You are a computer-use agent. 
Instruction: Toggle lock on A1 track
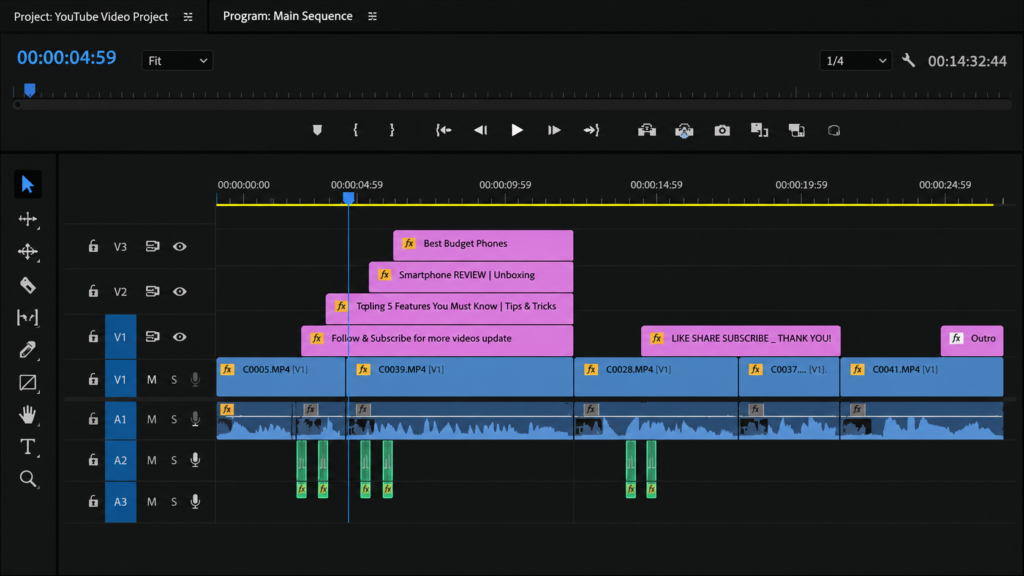(x=93, y=419)
